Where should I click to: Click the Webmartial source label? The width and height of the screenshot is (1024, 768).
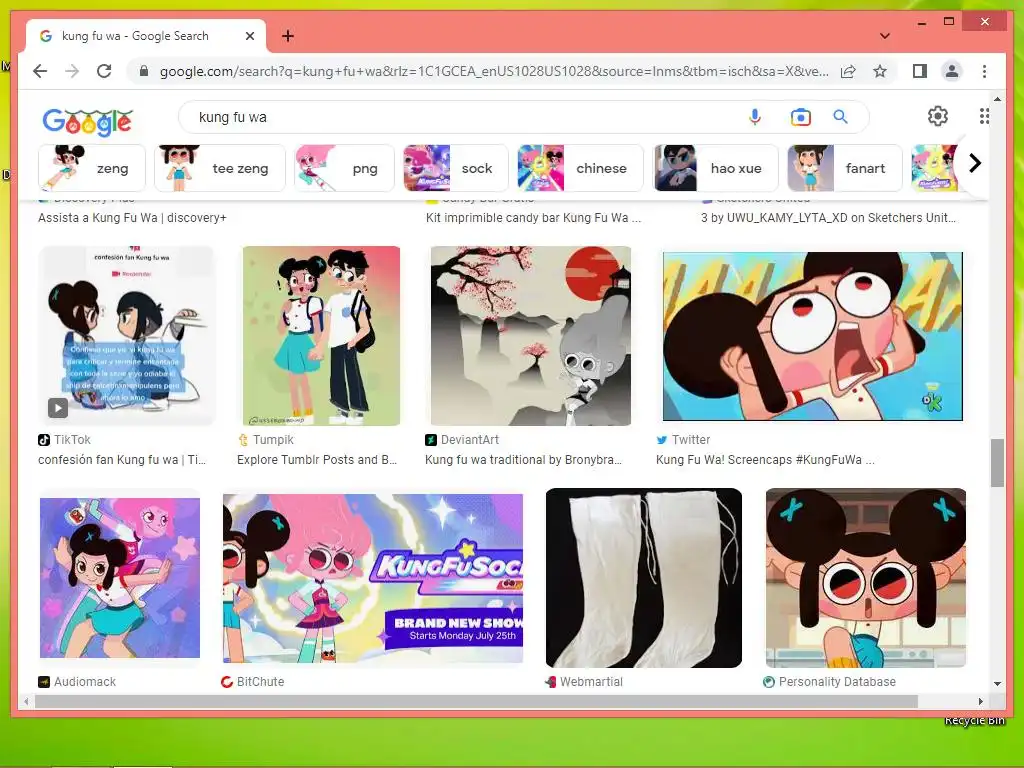pos(591,681)
